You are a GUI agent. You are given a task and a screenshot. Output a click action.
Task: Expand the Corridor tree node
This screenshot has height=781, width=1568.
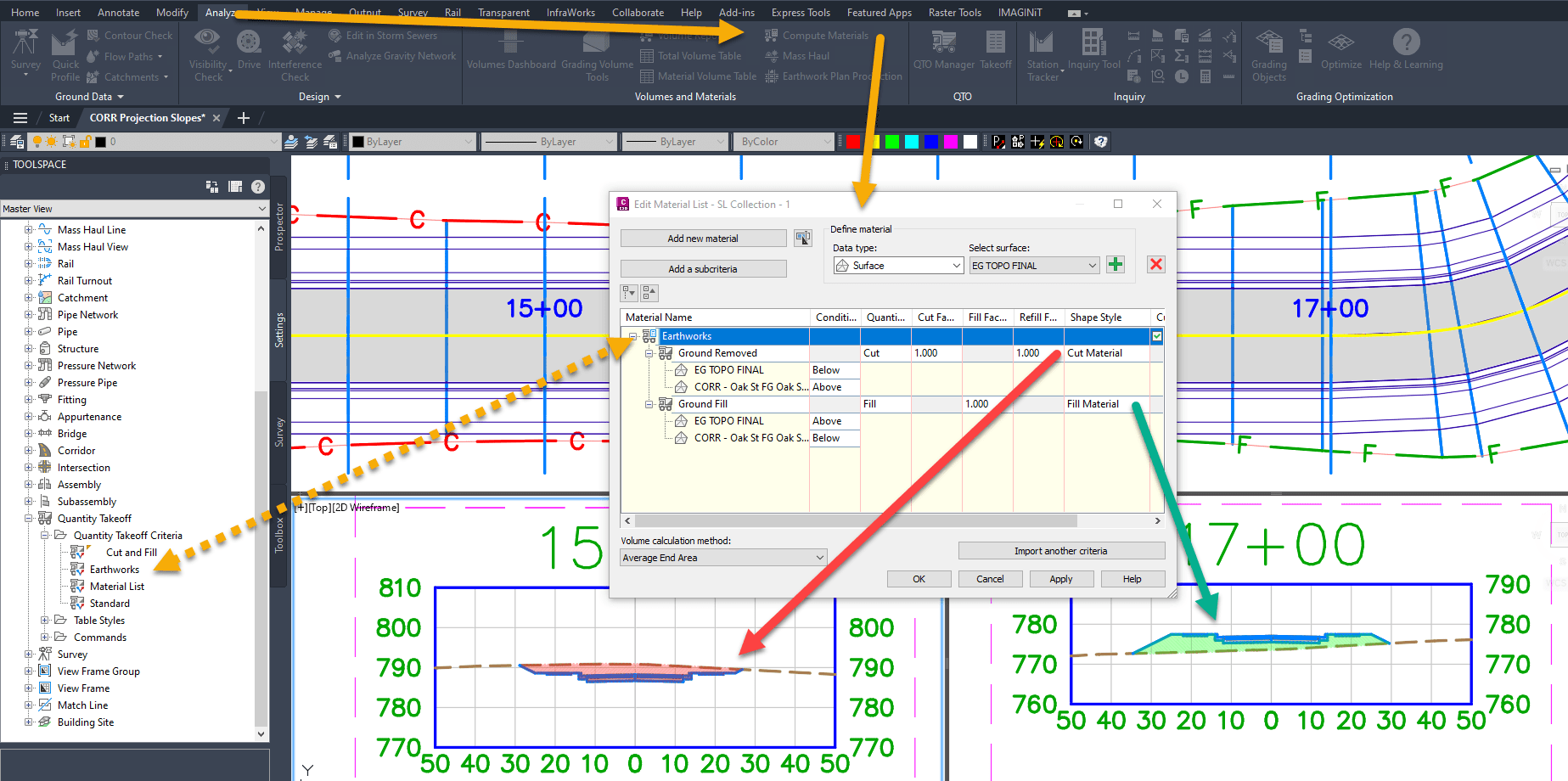coord(28,451)
